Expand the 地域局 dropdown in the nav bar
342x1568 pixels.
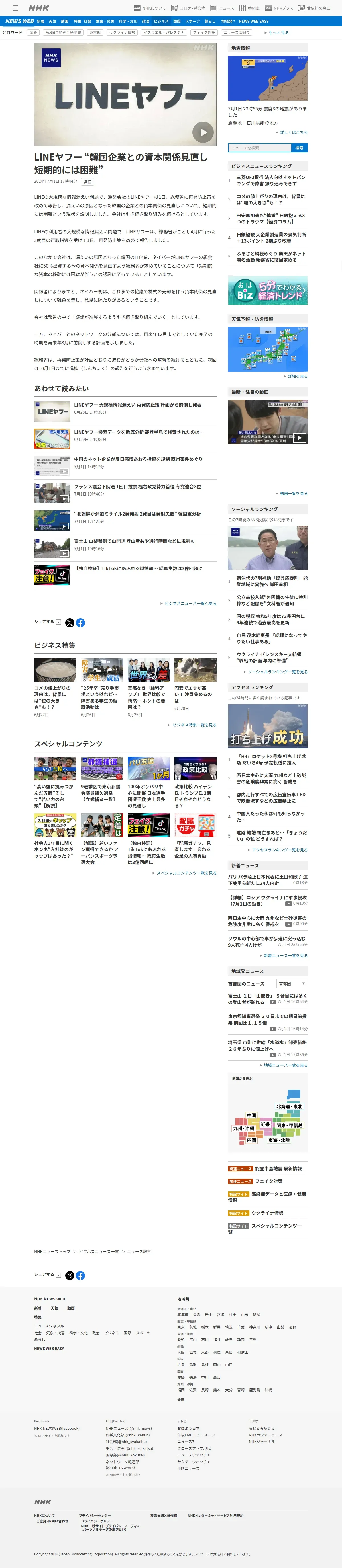click(x=227, y=21)
